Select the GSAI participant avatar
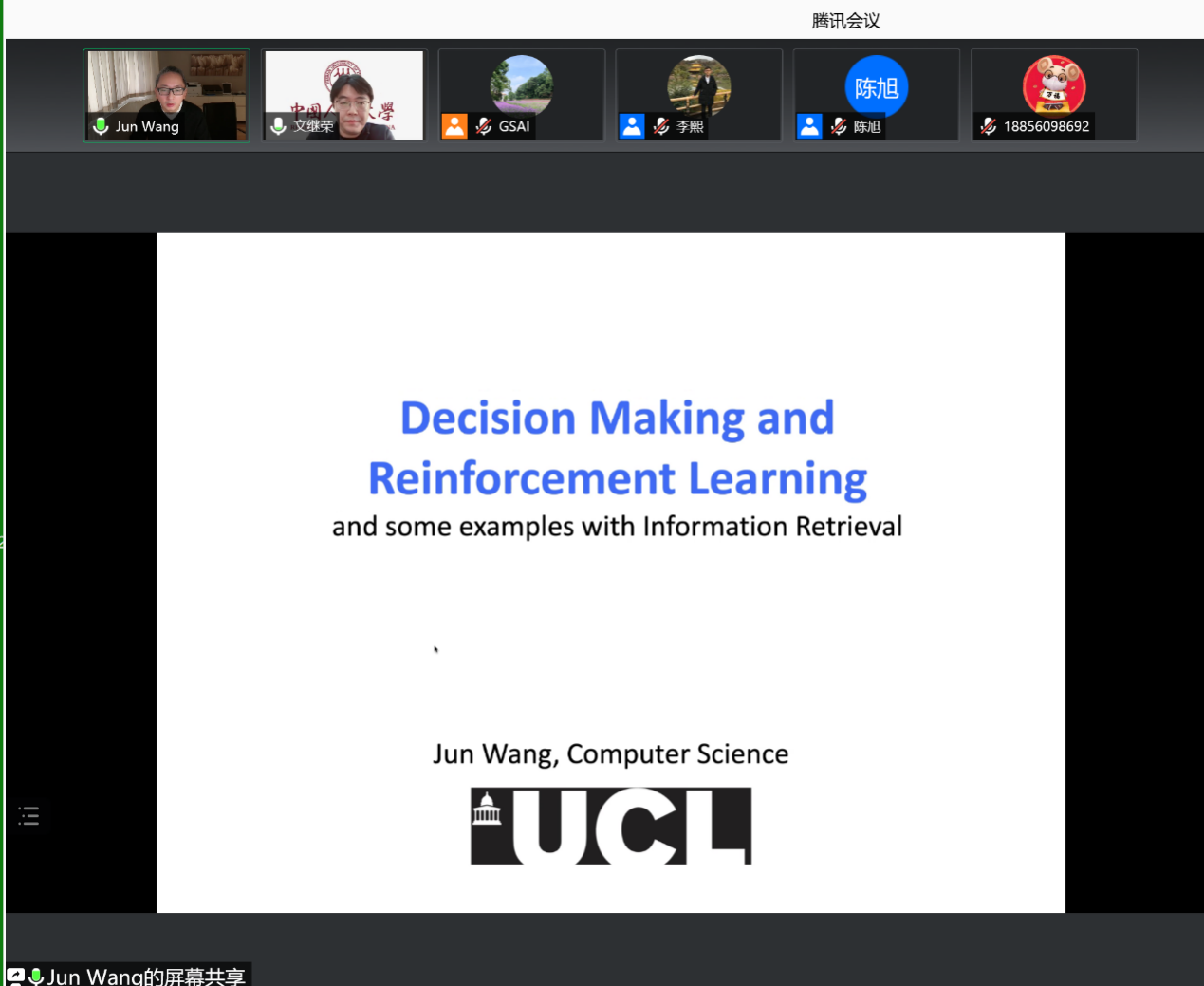 (521, 84)
